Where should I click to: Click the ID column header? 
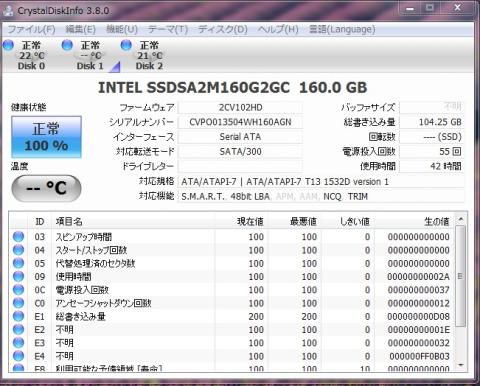[40, 221]
